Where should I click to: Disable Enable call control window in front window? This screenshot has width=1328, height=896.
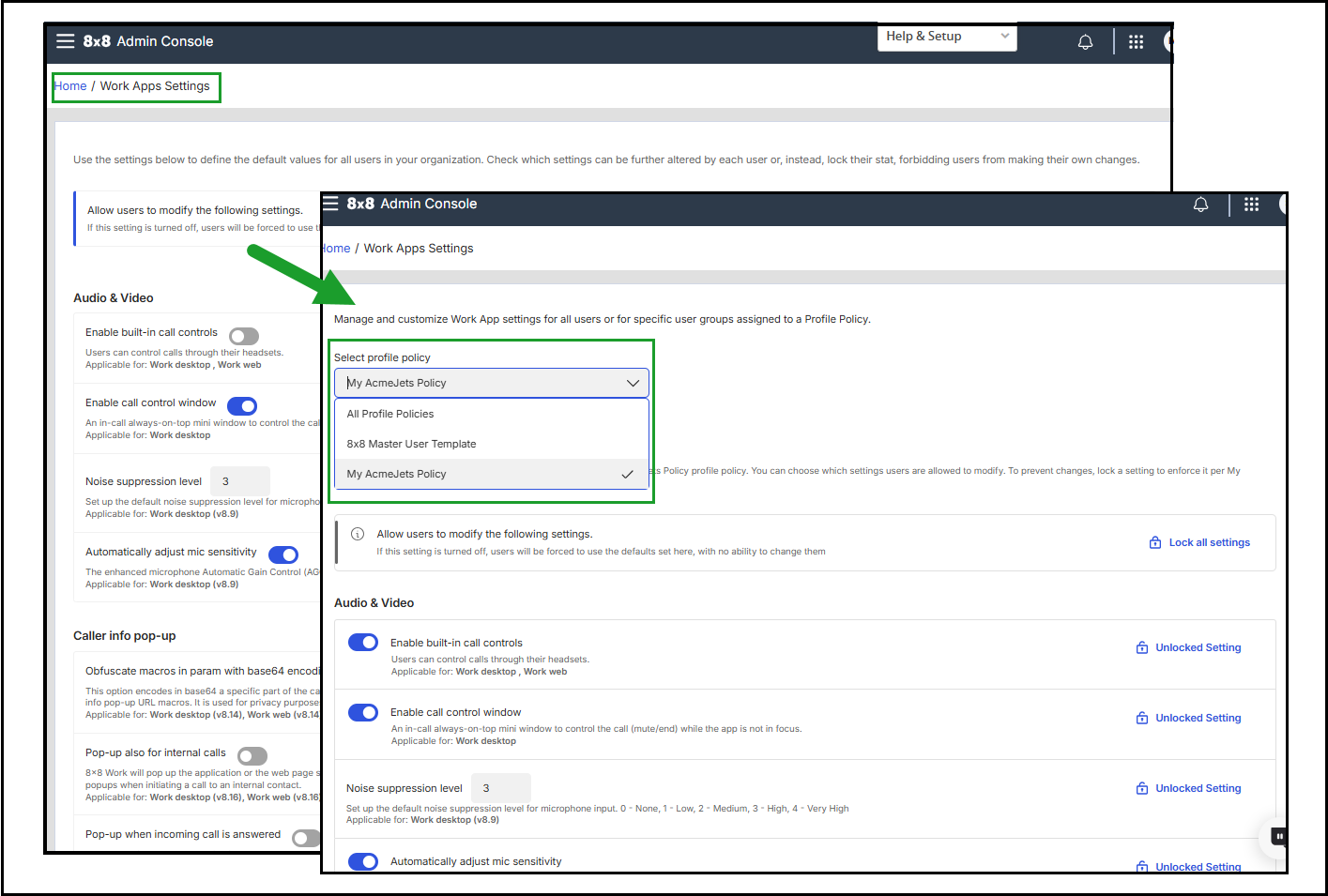click(x=363, y=713)
